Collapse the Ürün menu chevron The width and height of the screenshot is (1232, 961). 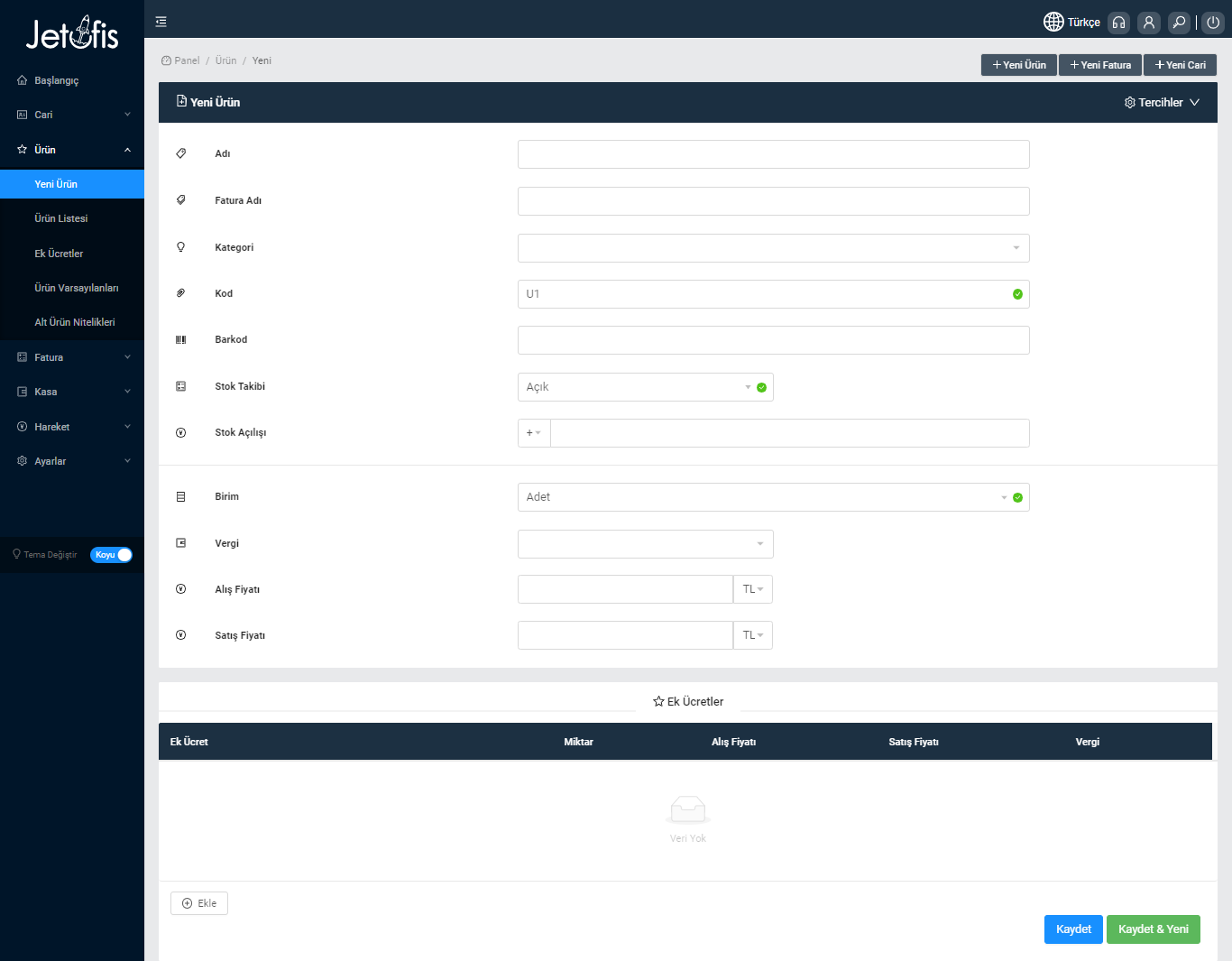[x=127, y=150]
